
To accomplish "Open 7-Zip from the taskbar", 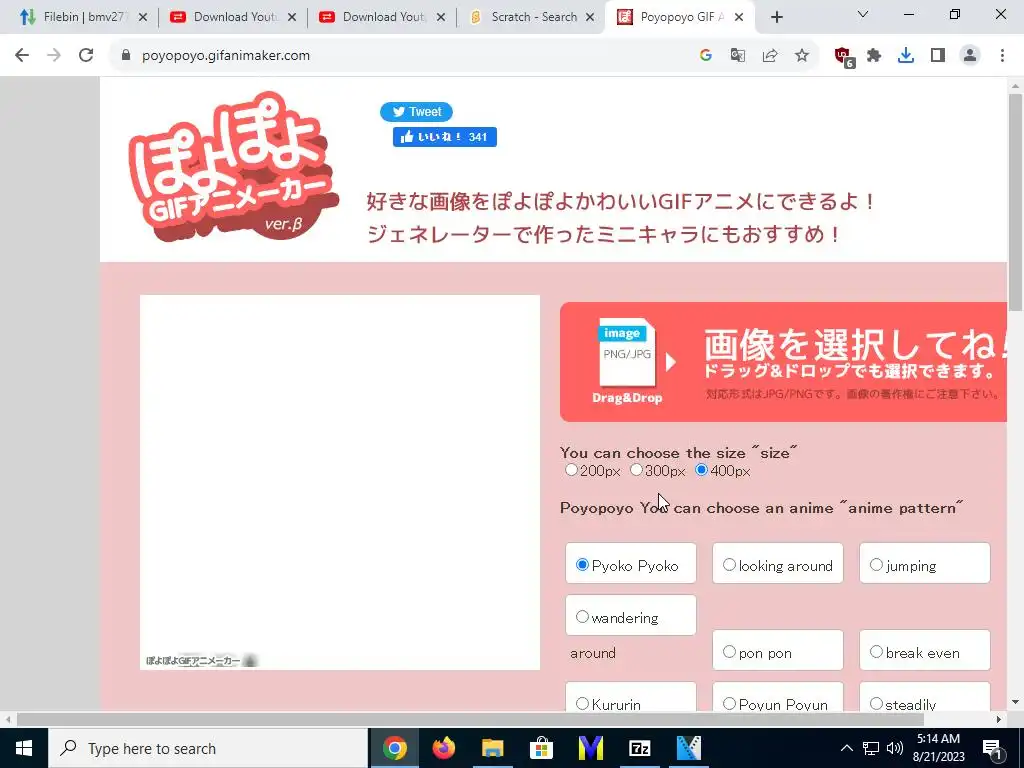I will tap(639, 748).
